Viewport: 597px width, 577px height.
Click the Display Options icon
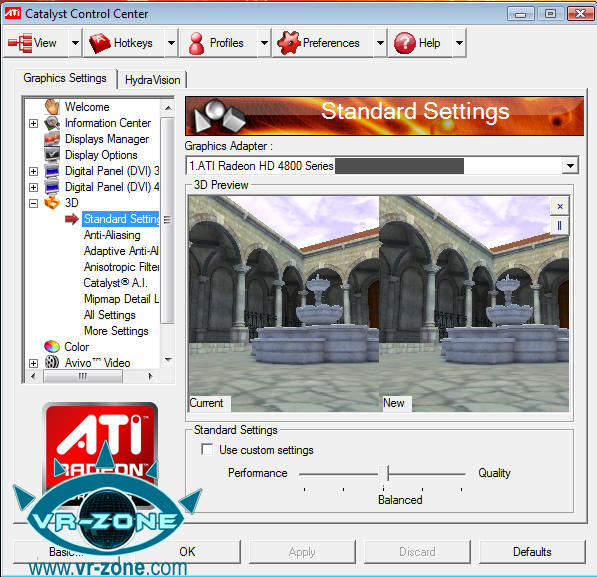[x=52, y=155]
